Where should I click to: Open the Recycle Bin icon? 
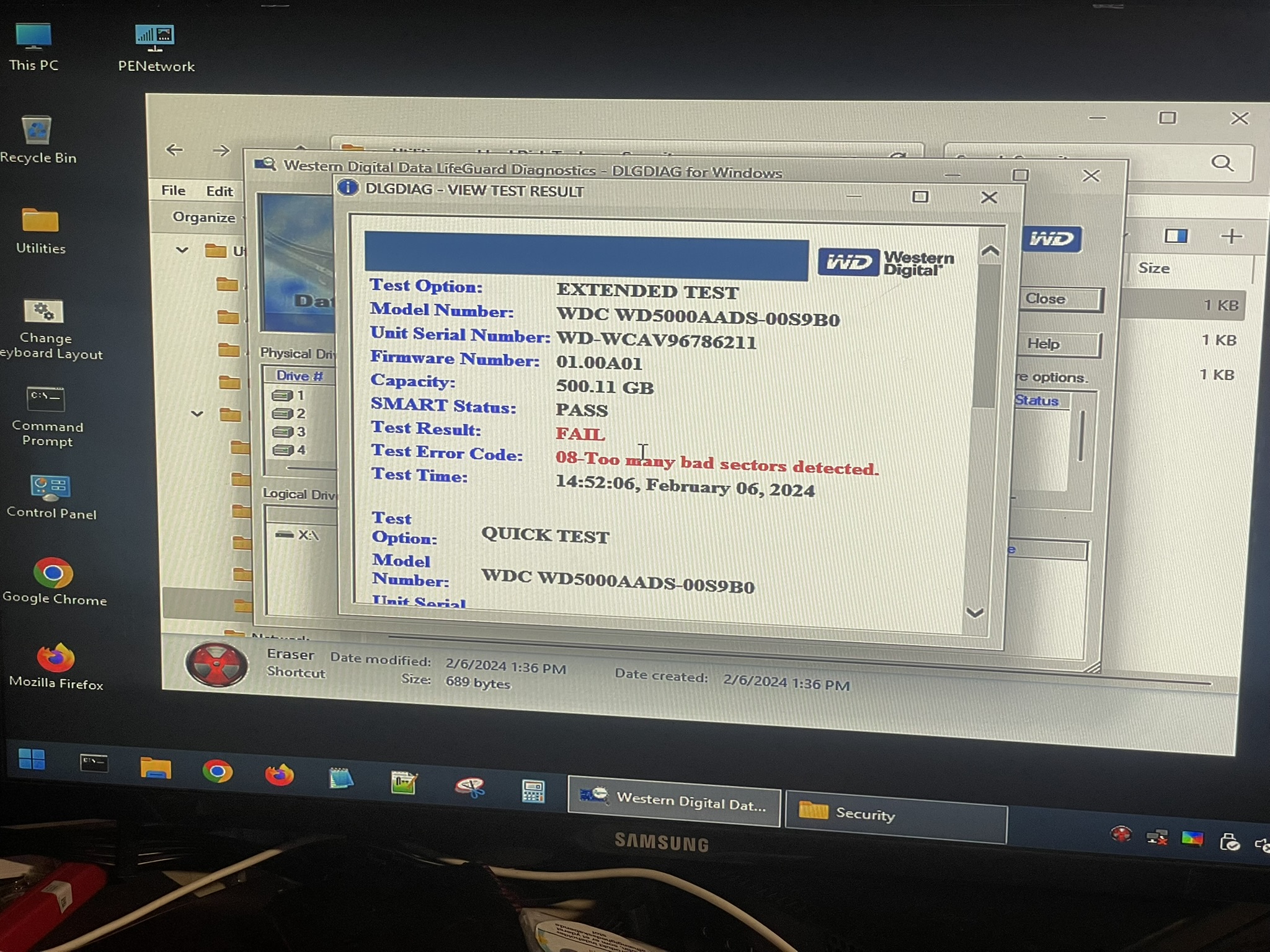click(x=38, y=139)
